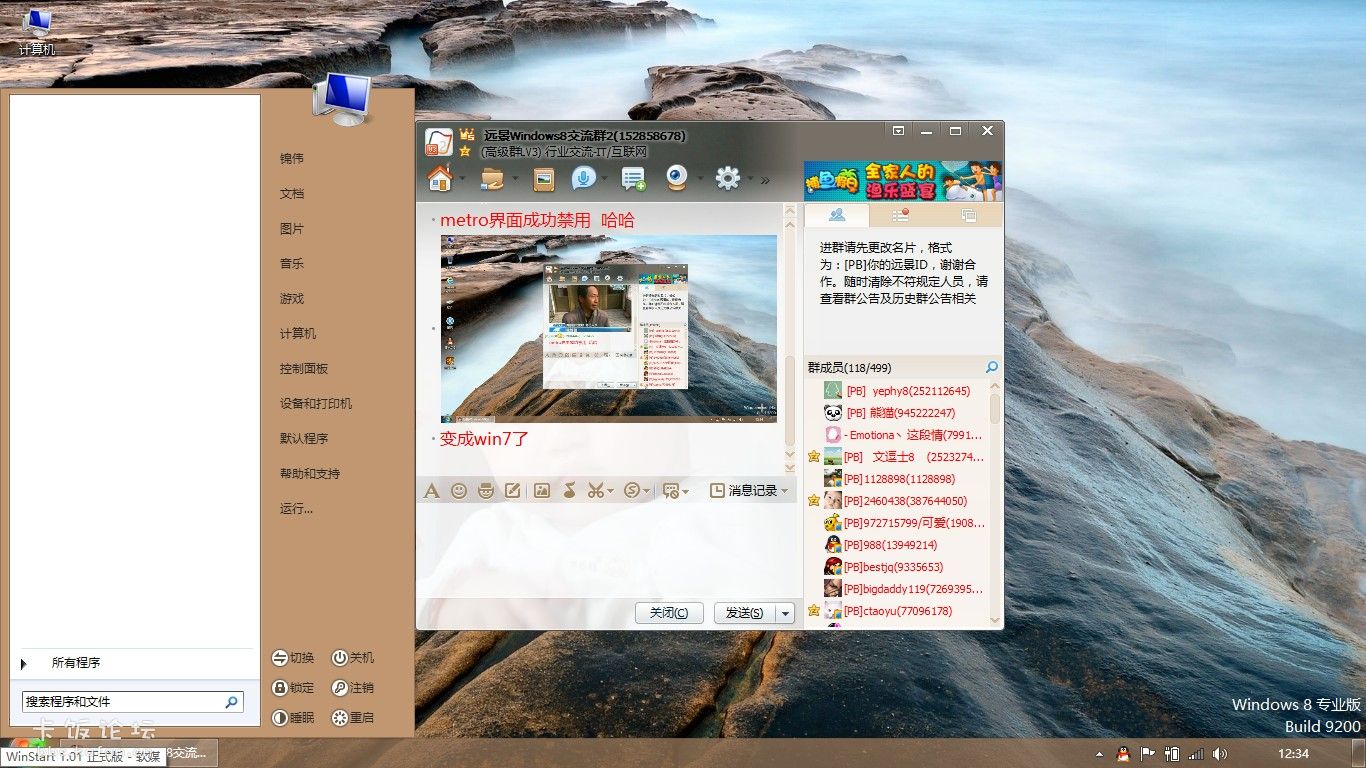The width and height of the screenshot is (1366, 768).
Task: Open the font formatting 'A' tool
Action: pos(431,491)
